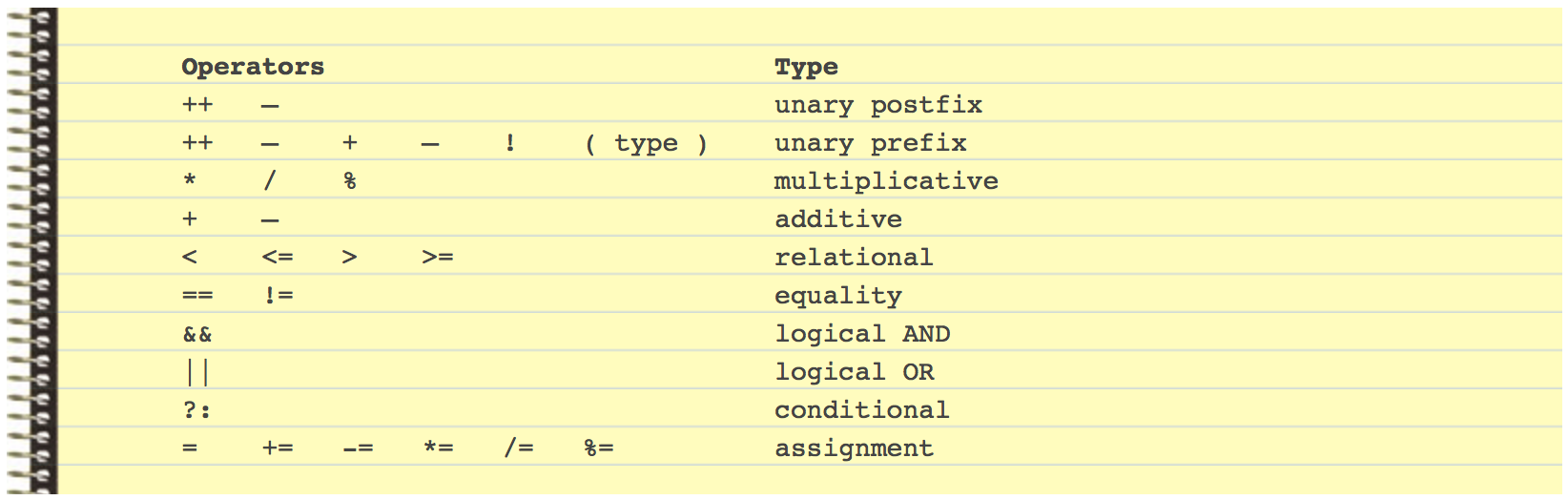Viewport: 1568px width, 500px height.
Task: Click the additive type label
Action: [837, 219]
